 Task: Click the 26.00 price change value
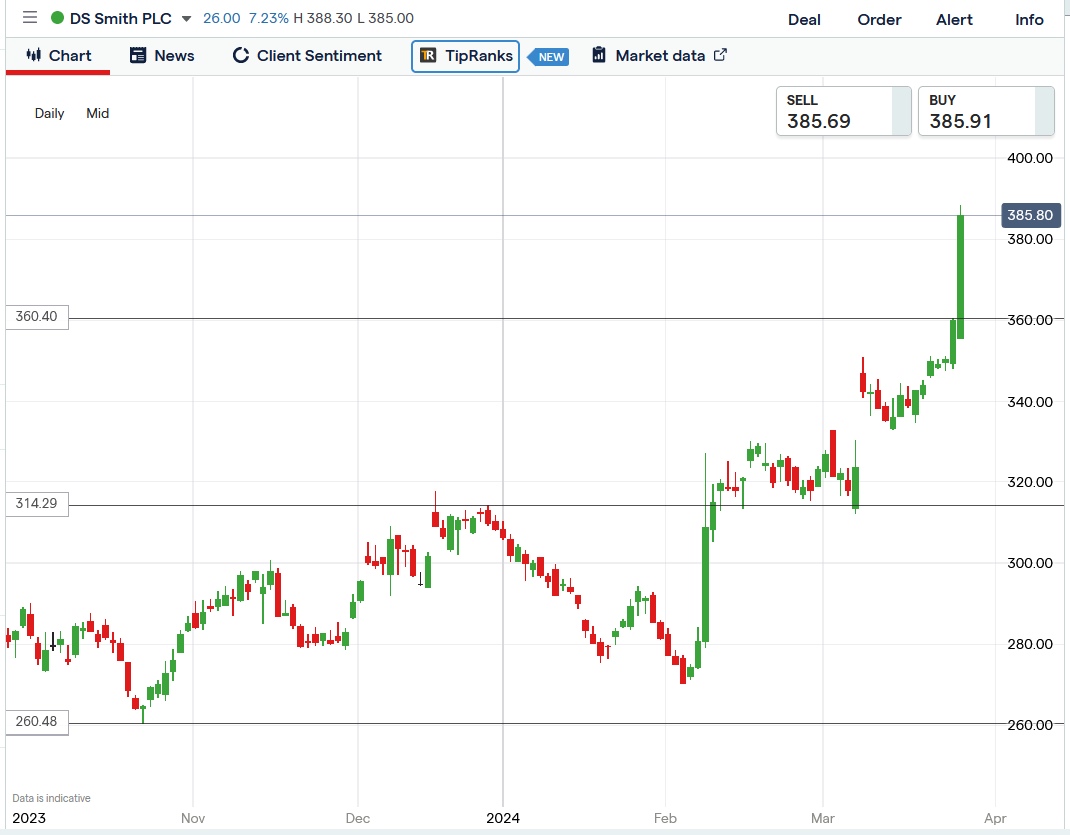(x=221, y=18)
